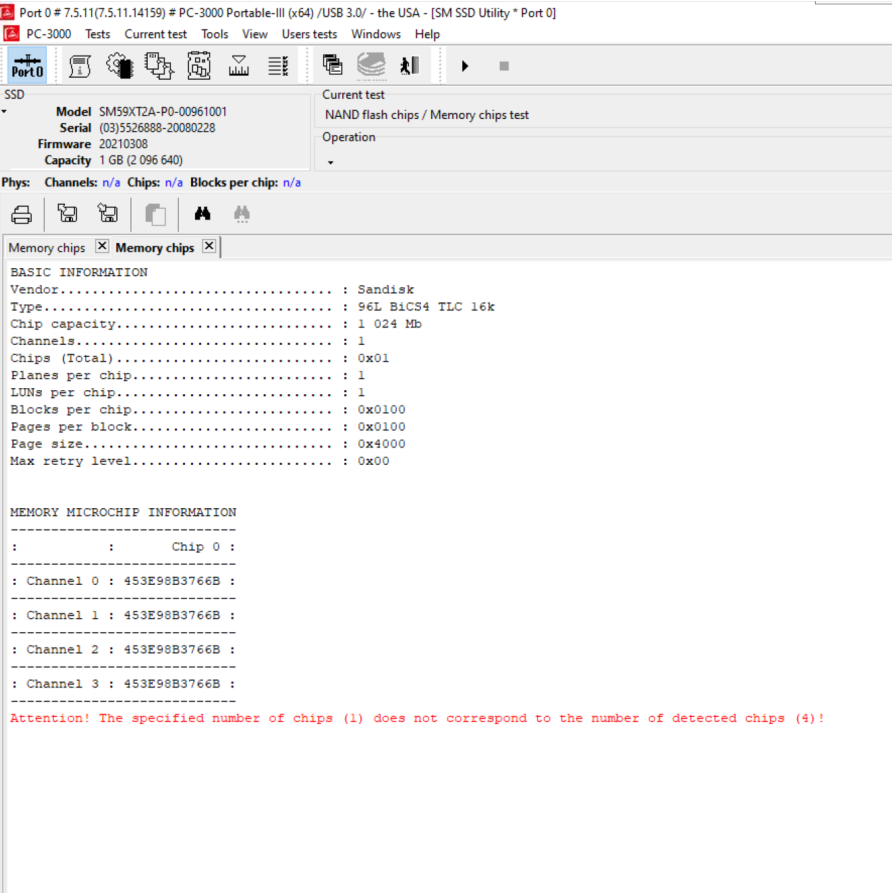This screenshot has width=892, height=893.
Task: Expand the Operation dropdown arrow
Action: (330, 162)
